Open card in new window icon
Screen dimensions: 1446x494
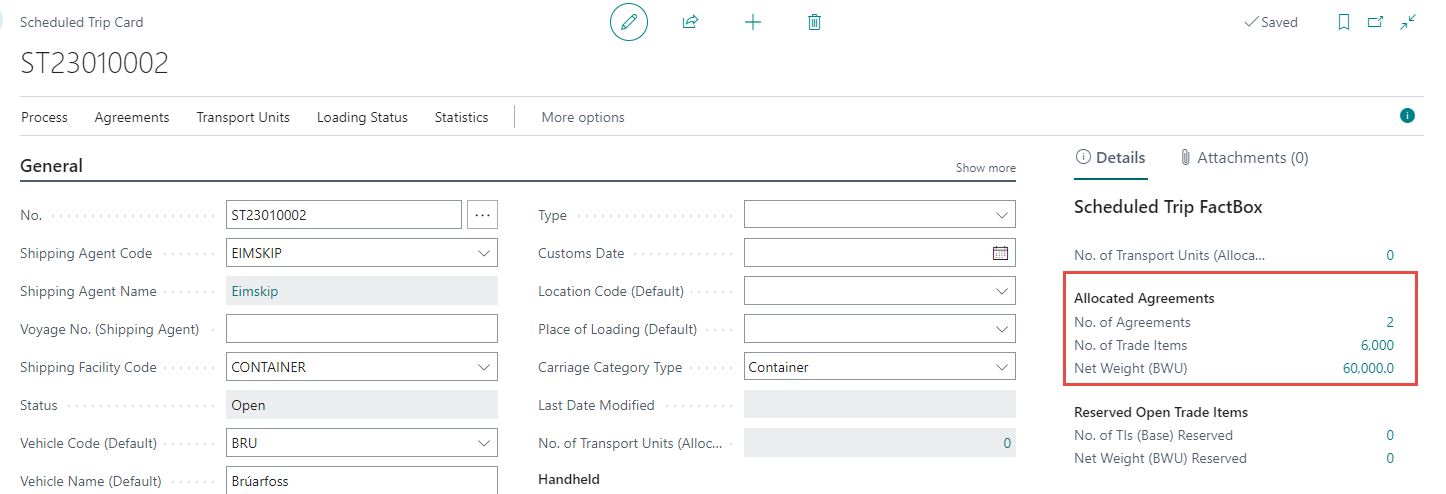(x=1376, y=22)
